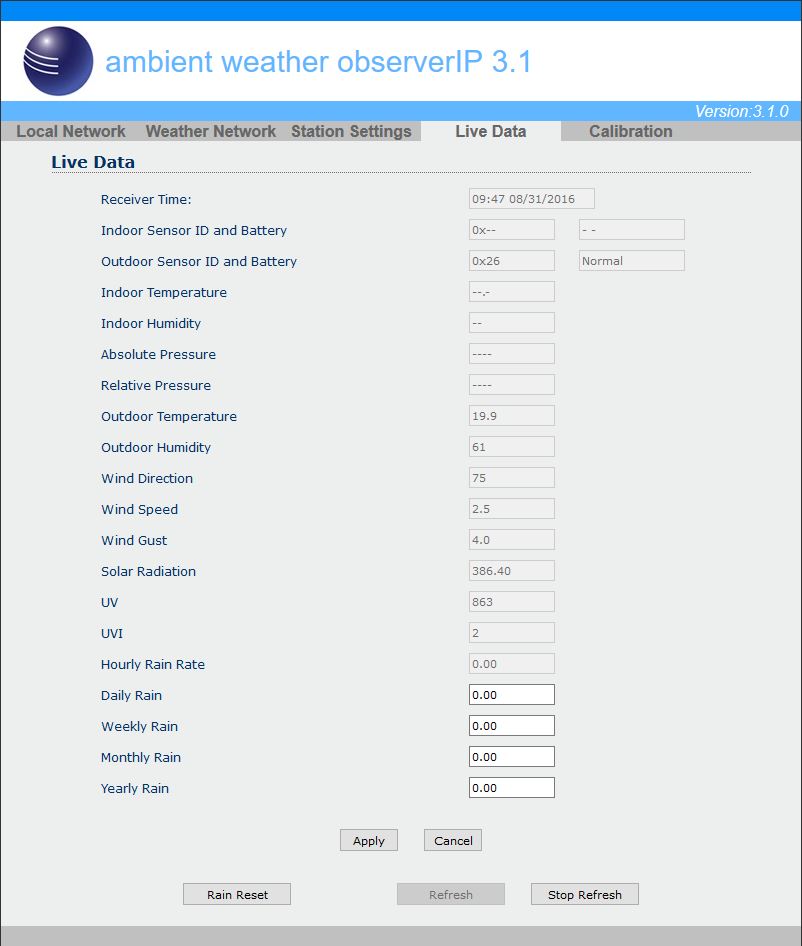This screenshot has width=802, height=946.
Task: Click the Receiver Time field
Action: tap(532, 198)
